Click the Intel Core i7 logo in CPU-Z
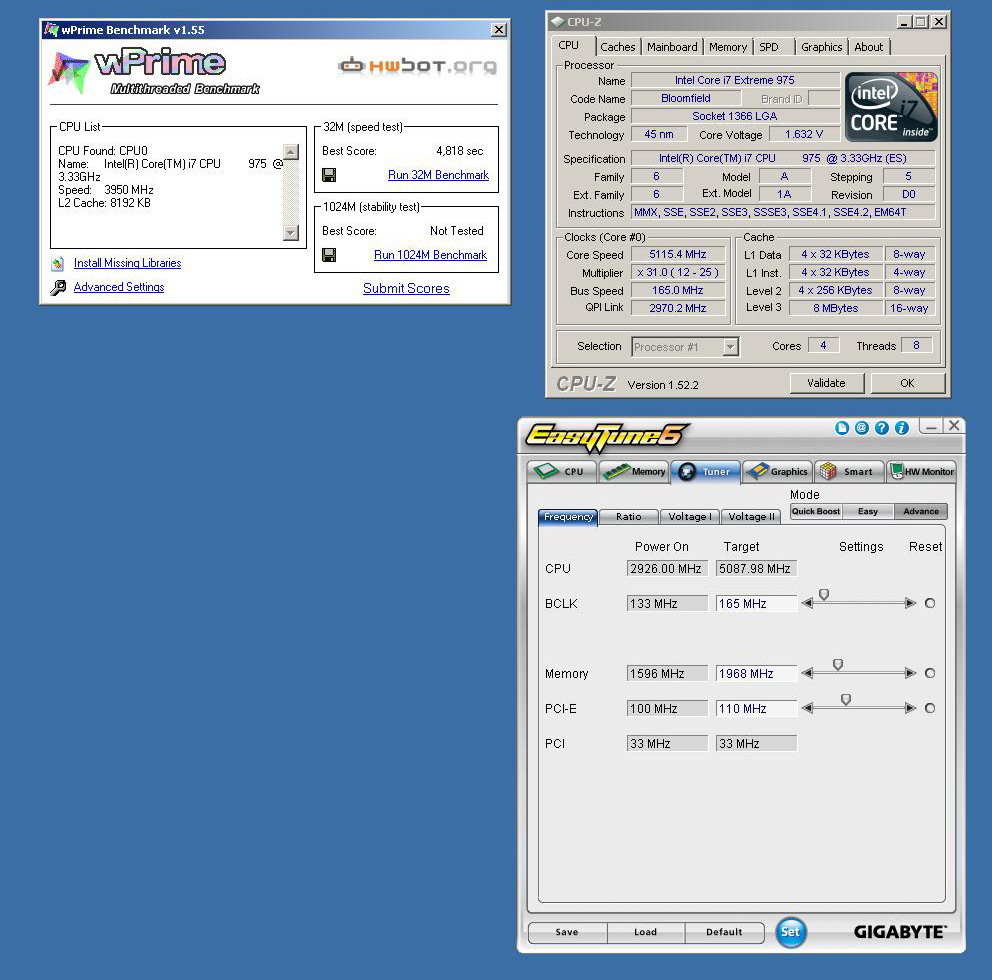Viewport: 992px width, 980px height. point(891,106)
